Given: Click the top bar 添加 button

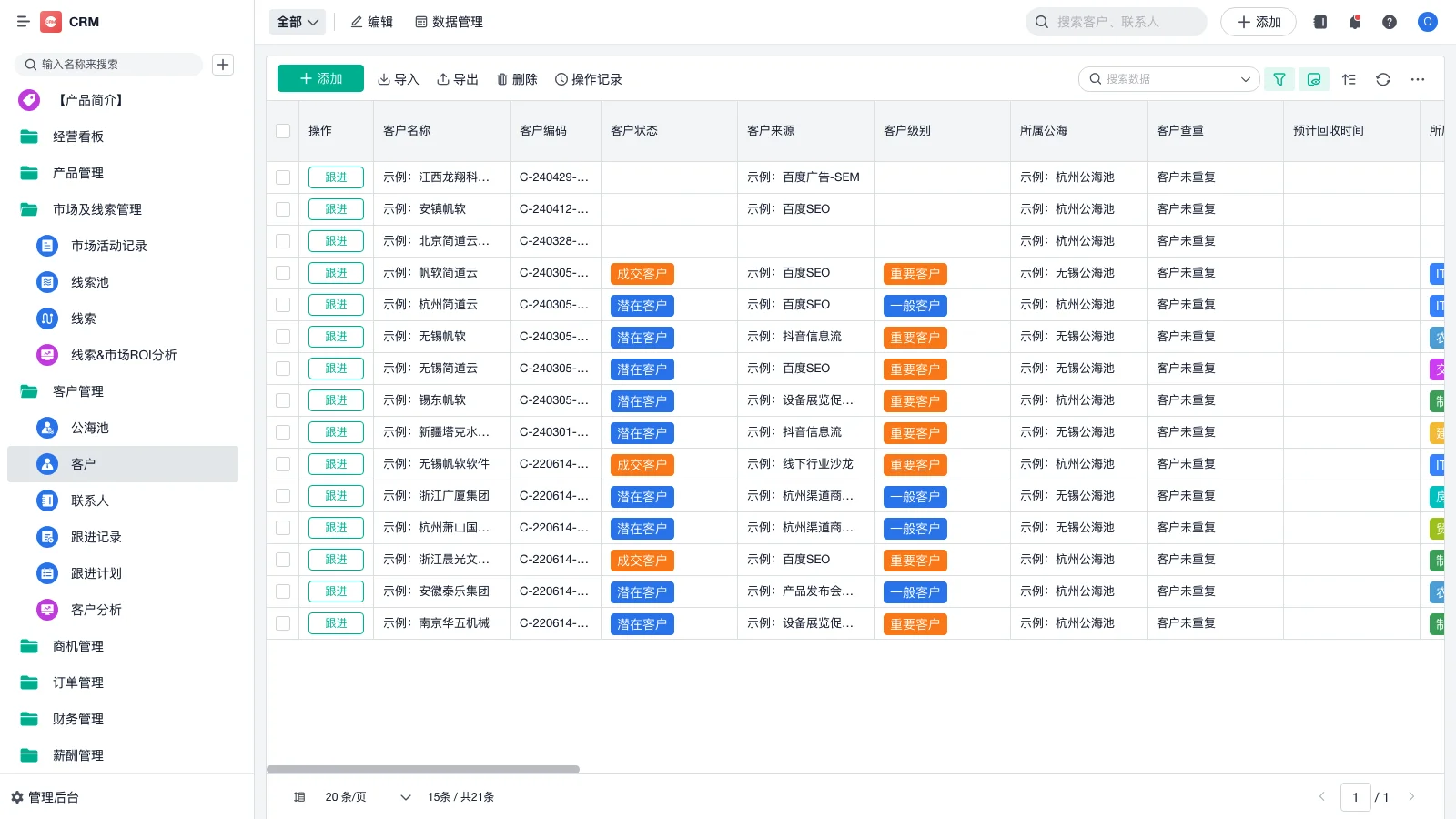Looking at the screenshot, I should (x=1259, y=22).
